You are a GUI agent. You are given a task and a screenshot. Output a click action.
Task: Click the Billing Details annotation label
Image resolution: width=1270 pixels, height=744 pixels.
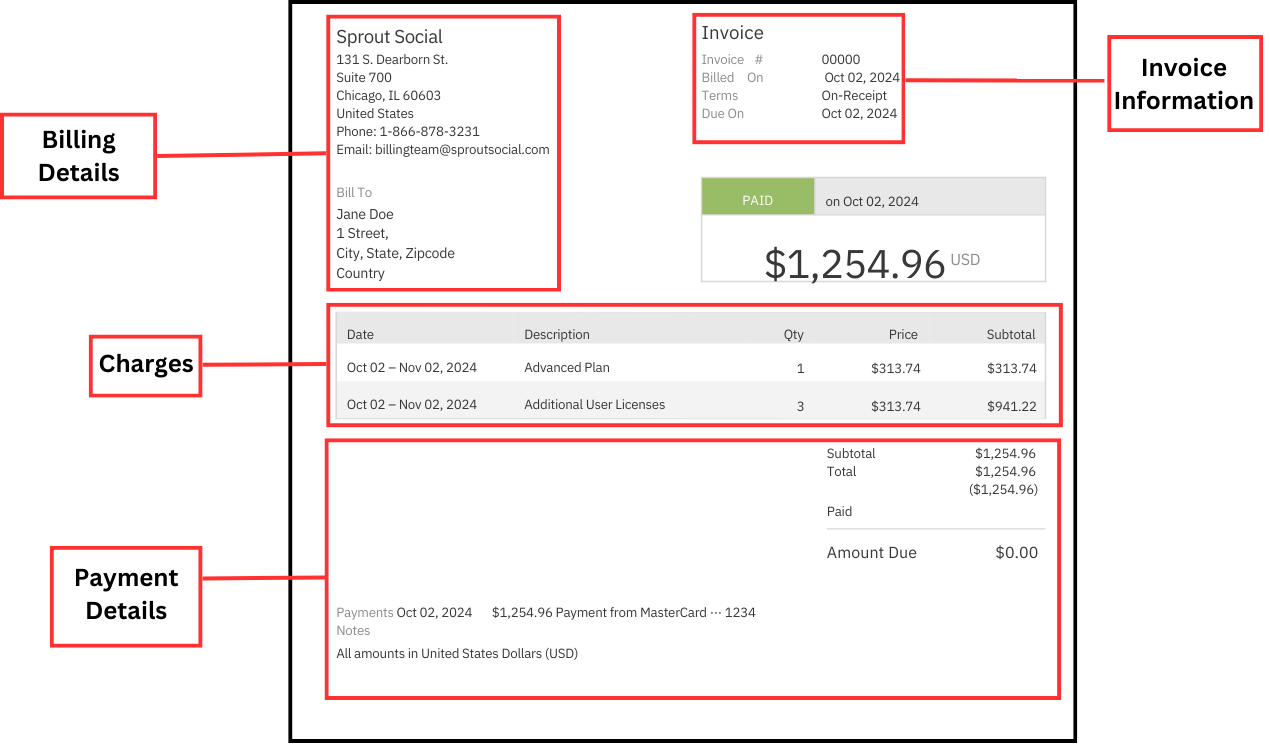coord(78,156)
